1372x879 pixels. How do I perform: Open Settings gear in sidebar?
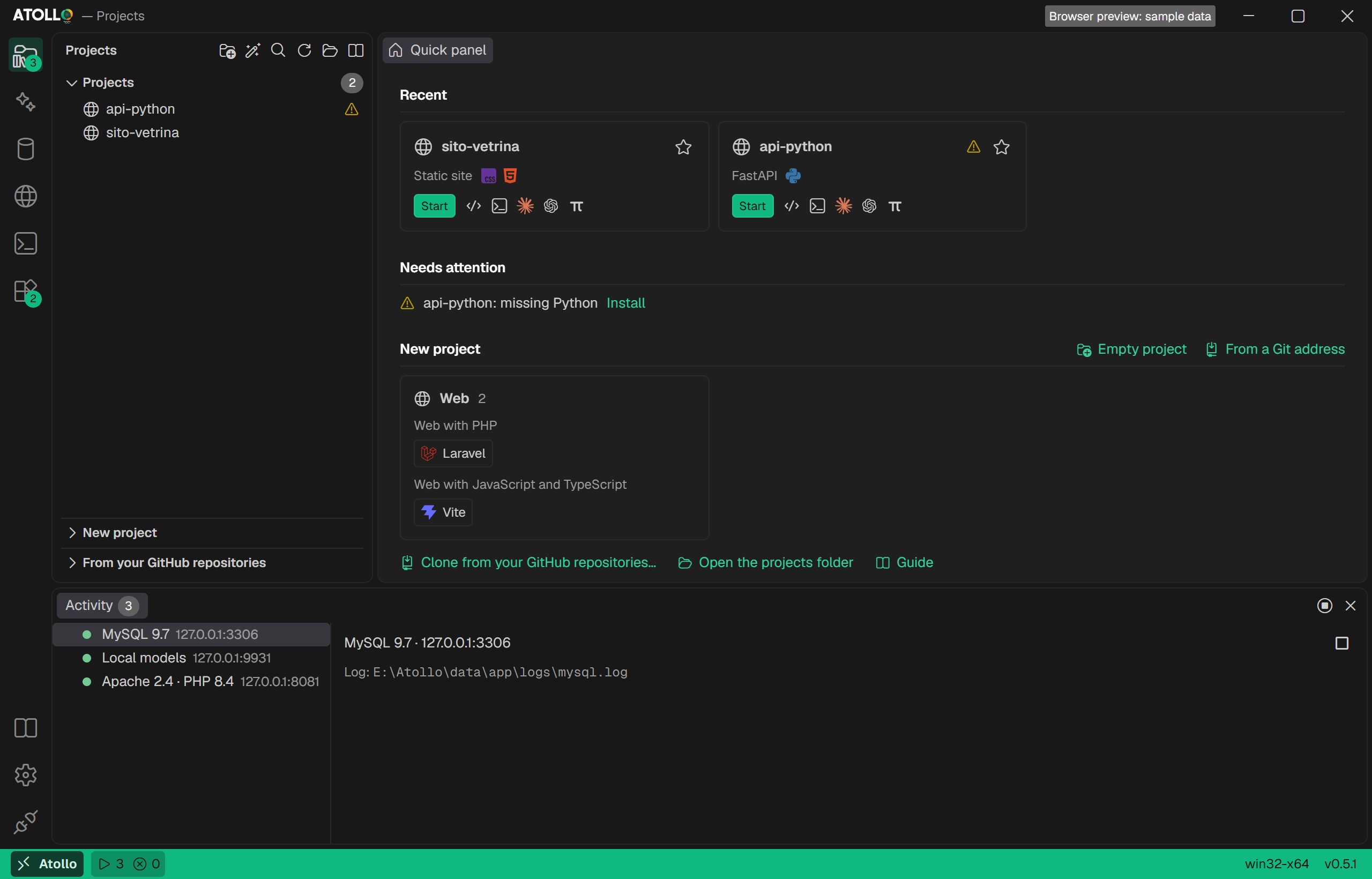25,775
